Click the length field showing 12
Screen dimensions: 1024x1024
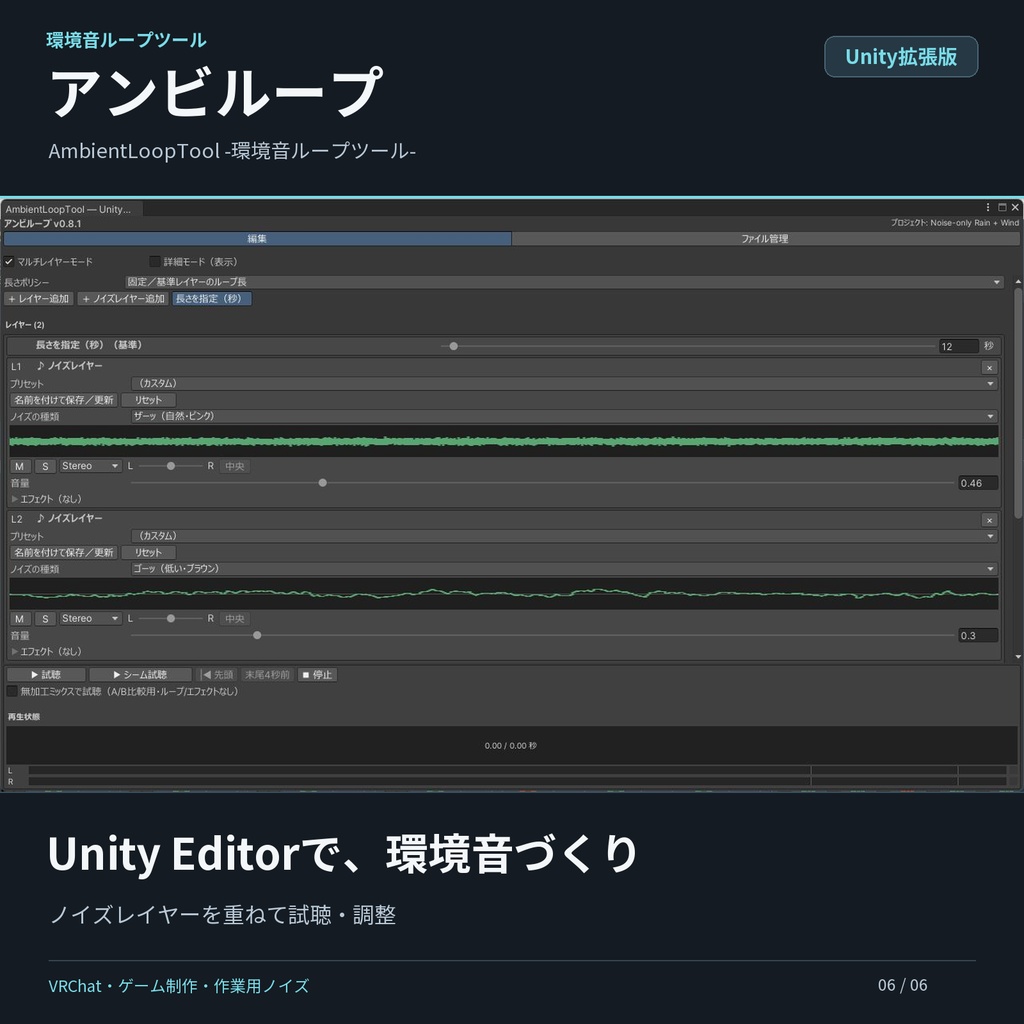click(x=958, y=346)
